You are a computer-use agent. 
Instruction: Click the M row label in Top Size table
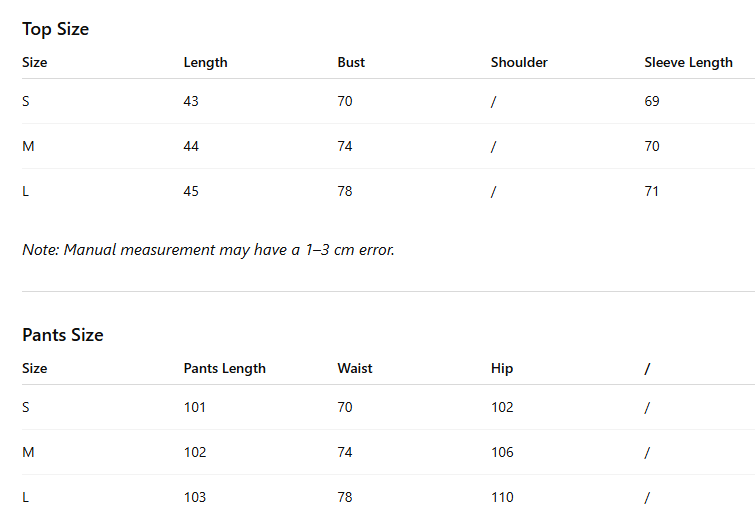28,146
